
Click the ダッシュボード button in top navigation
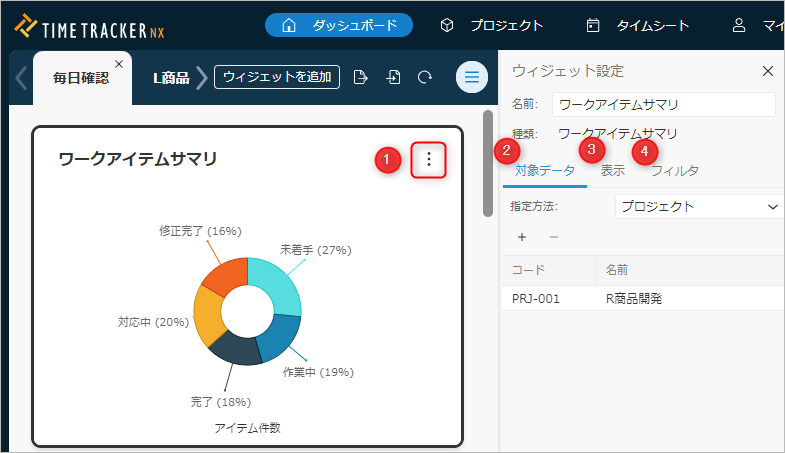pos(339,25)
